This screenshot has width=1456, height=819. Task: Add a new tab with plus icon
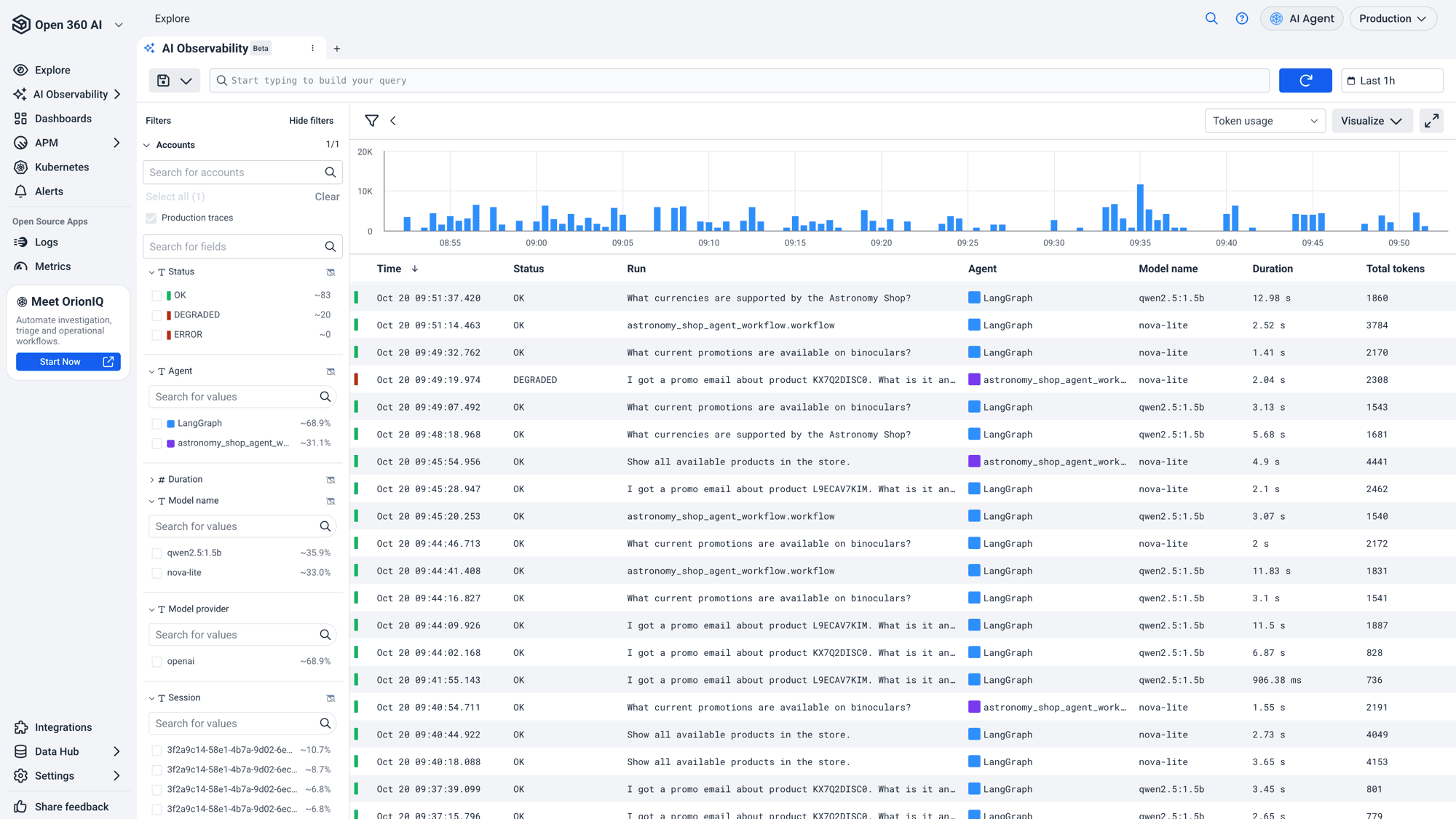[337, 49]
